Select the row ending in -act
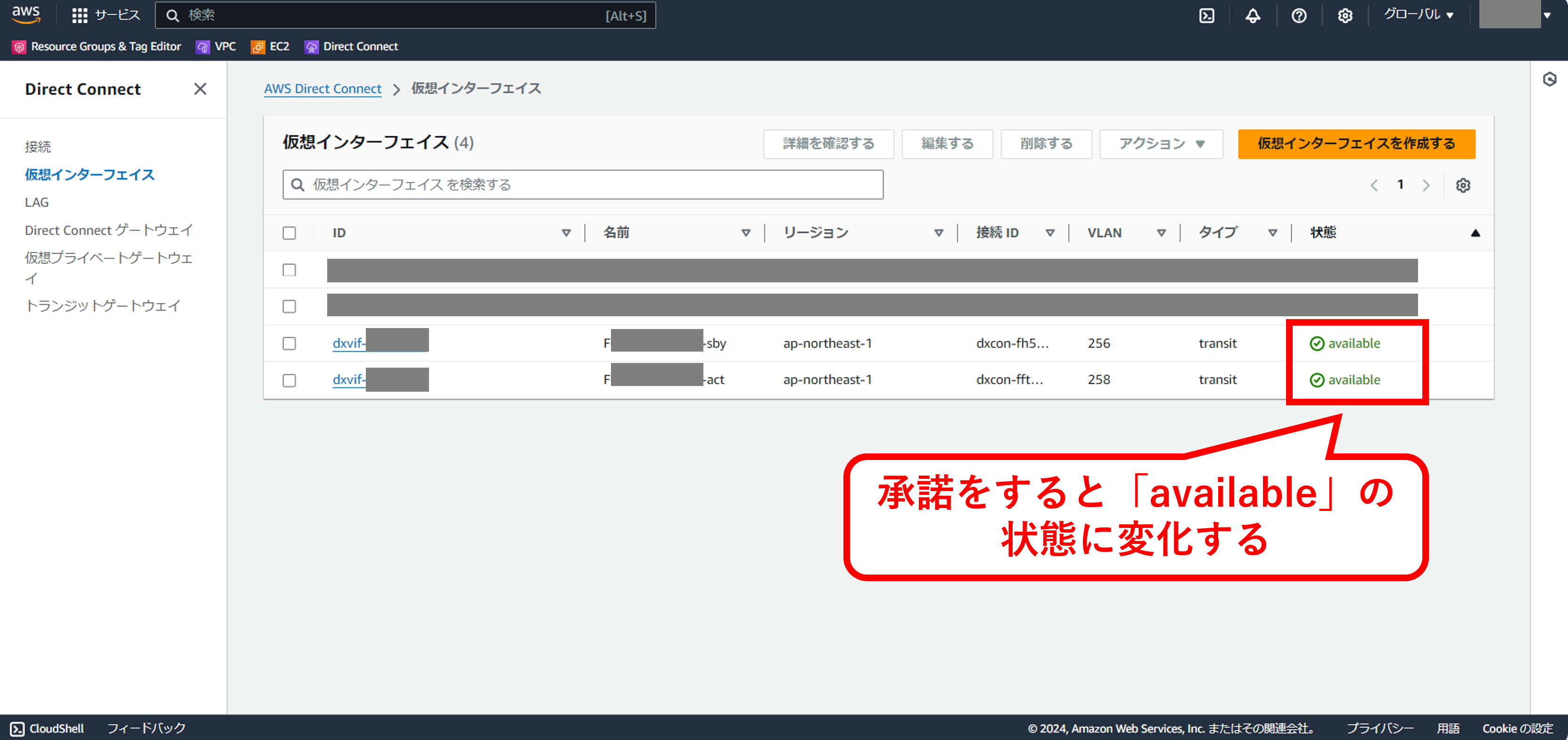The image size is (1568, 740). (289, 380)
